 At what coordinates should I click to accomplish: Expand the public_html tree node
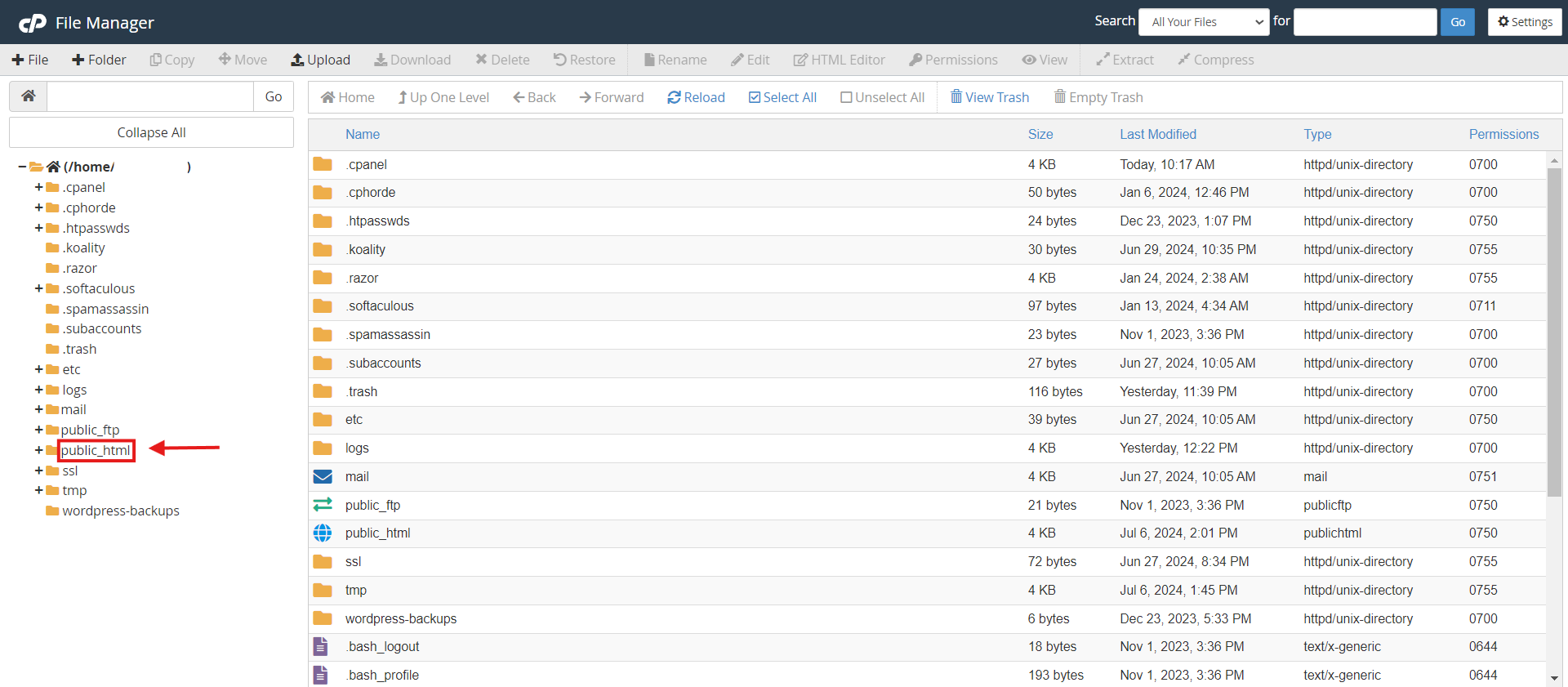coord(38,450)
